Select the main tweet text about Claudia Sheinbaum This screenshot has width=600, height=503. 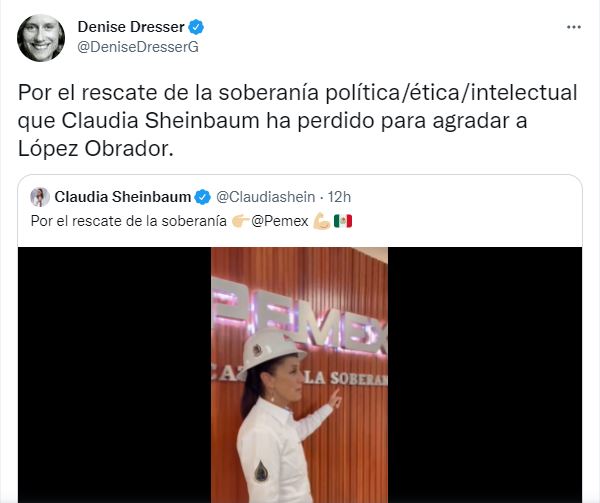(x=297, y=120)
